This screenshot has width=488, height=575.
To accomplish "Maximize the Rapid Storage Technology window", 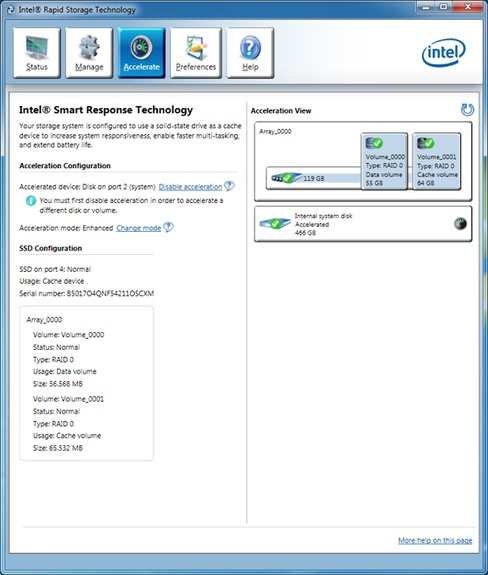I will point(443,7).
